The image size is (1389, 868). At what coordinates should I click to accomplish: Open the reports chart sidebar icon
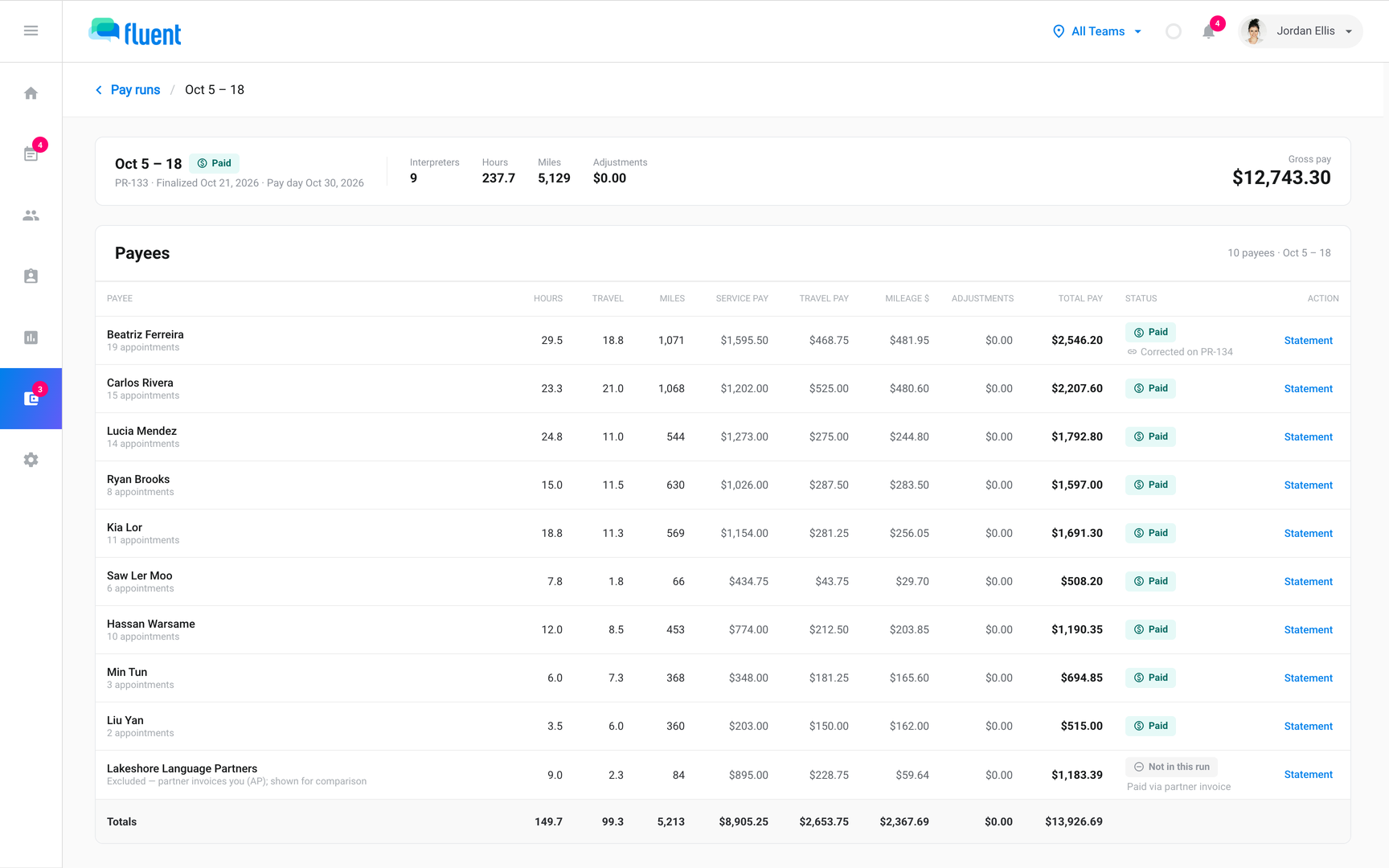[x=31, y=338]
